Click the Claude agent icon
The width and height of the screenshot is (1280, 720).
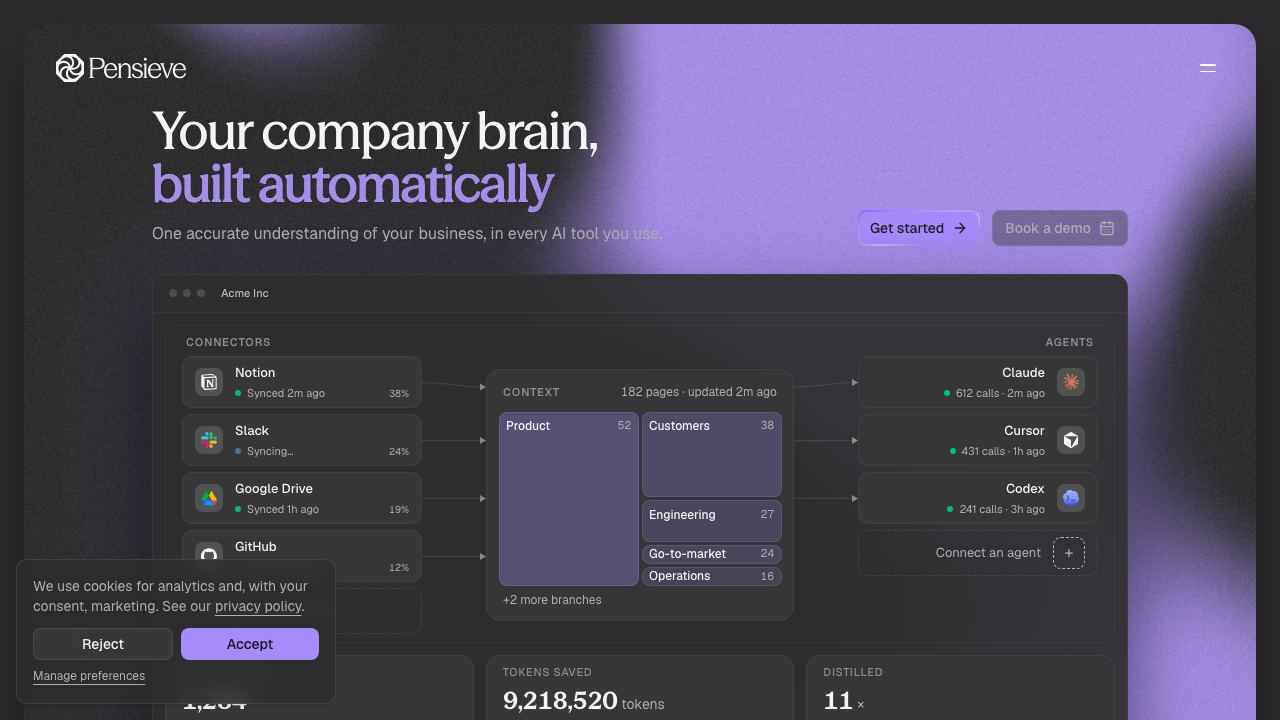pyautogui.click(x=1071, y=382)
